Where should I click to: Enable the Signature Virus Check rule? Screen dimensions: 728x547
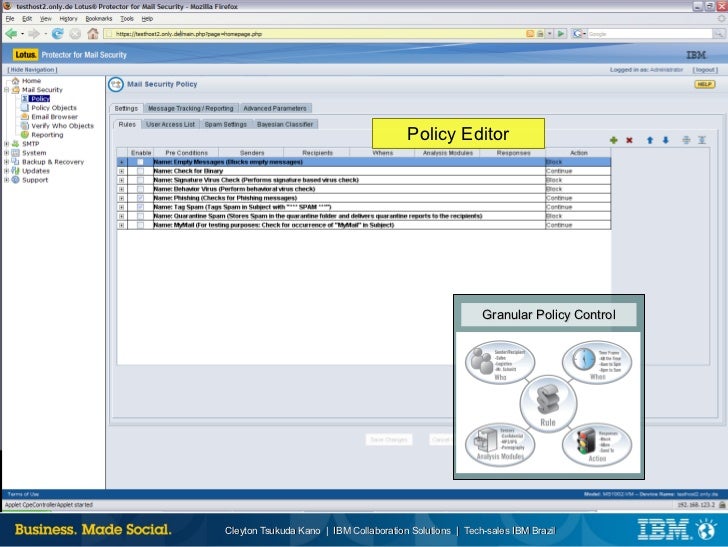click(x=140, y=180)
